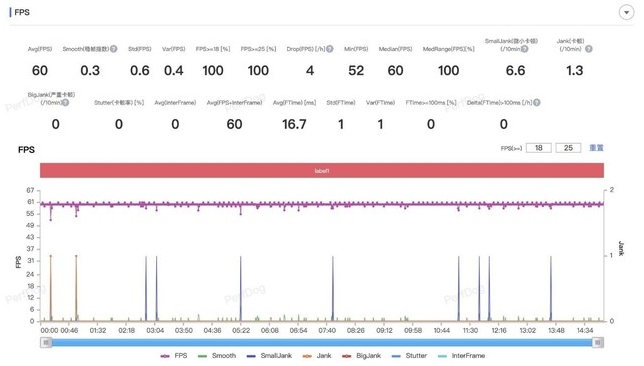The image size is (644, 366).
Task: Click help icon next to Jank (/10min)
Action: pyautogui.click(x=589, y=49)
